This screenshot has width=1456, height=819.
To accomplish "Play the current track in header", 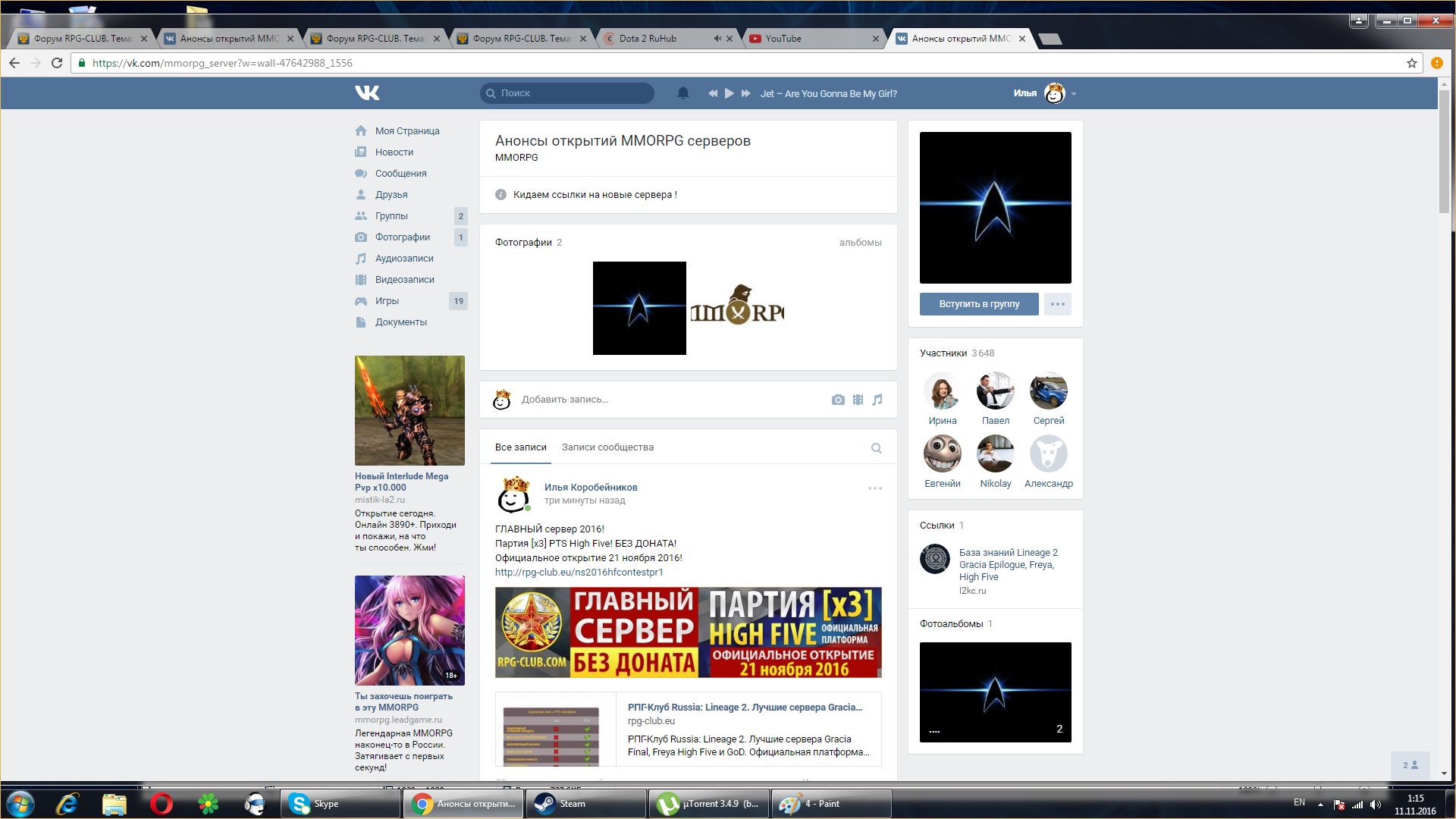I will 730,93.
